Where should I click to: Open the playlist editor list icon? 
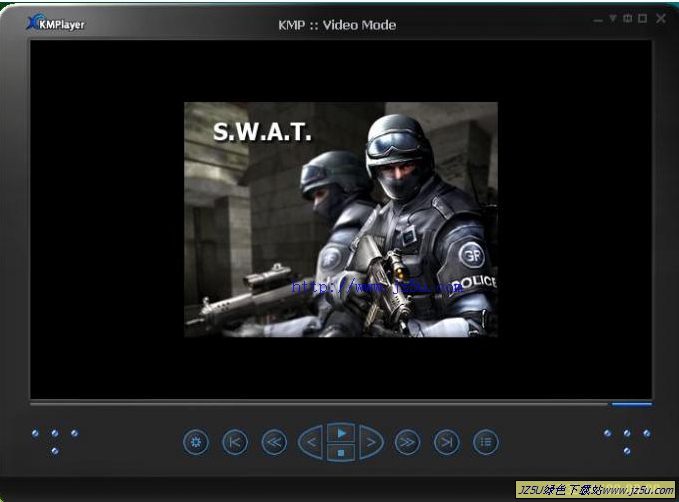[x=485, y=442]
